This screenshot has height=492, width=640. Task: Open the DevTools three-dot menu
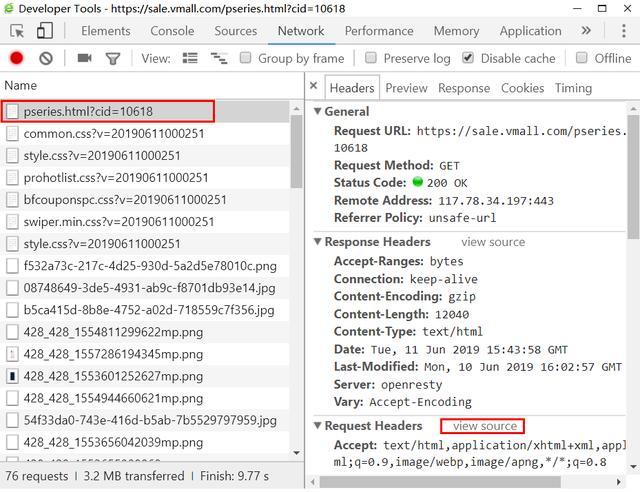click(x=623, y=31)
